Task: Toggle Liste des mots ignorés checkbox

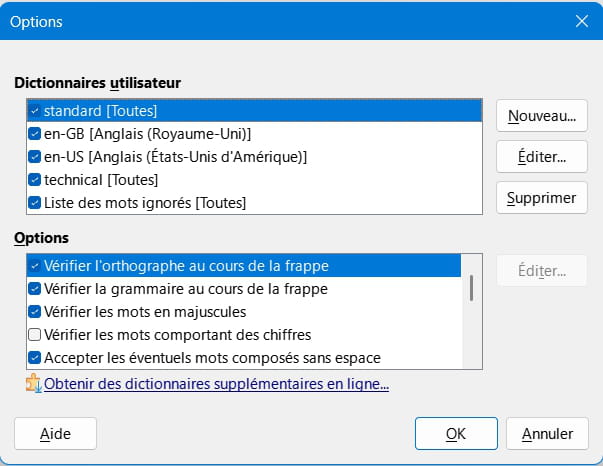Action: [35, 203]
